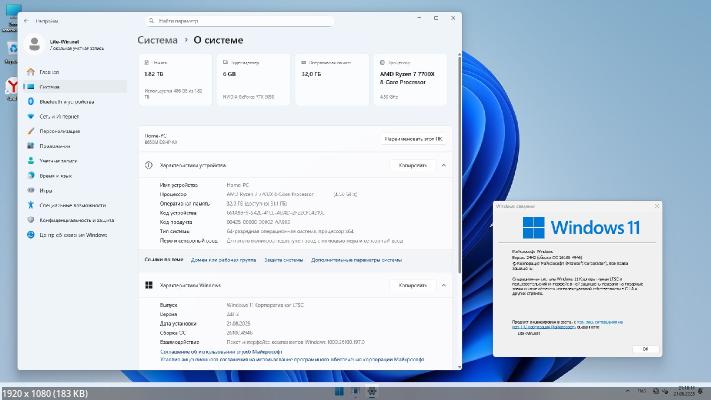
Task: Select the System item in sidebar
Action: pos(50,87)
